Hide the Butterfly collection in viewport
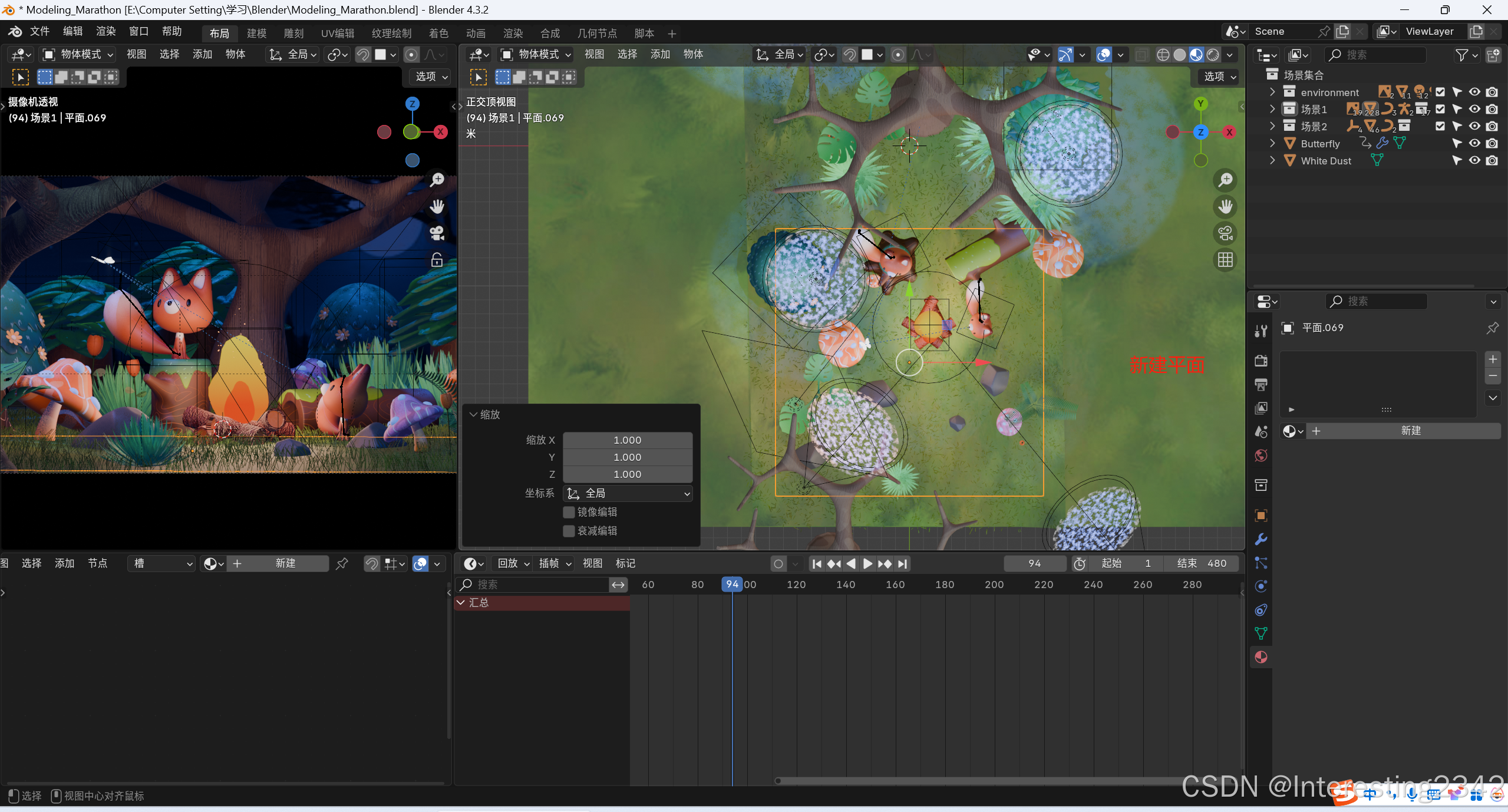 pyautogui.click(x=1474, y=143)
